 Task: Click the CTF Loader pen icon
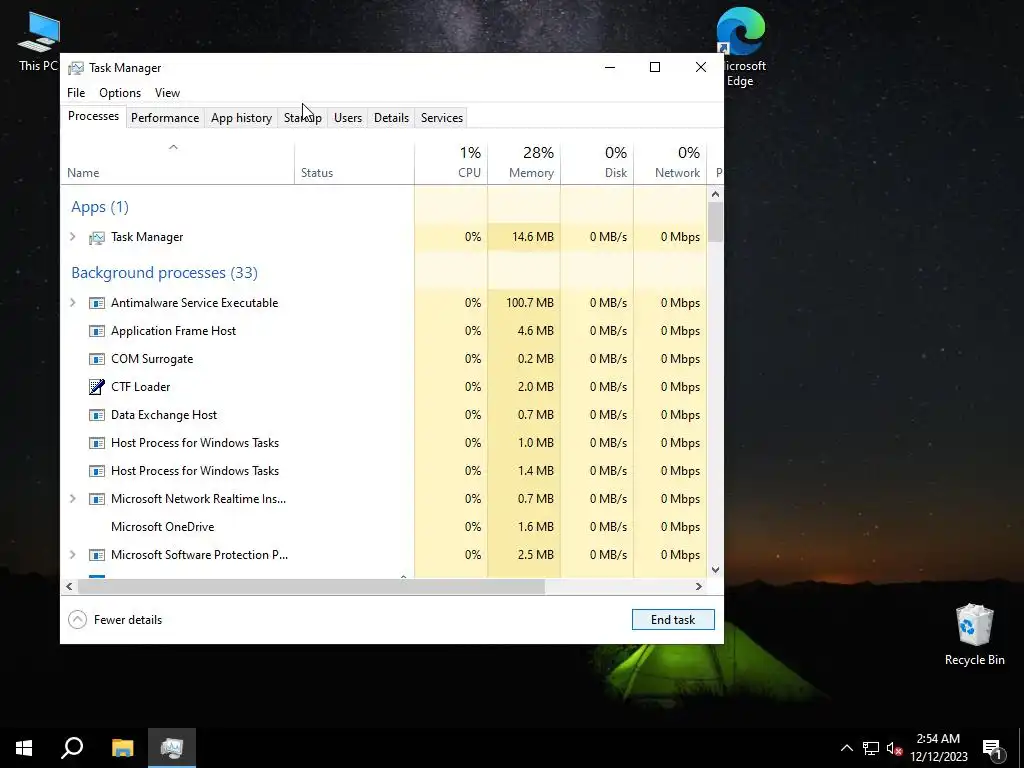97,387
